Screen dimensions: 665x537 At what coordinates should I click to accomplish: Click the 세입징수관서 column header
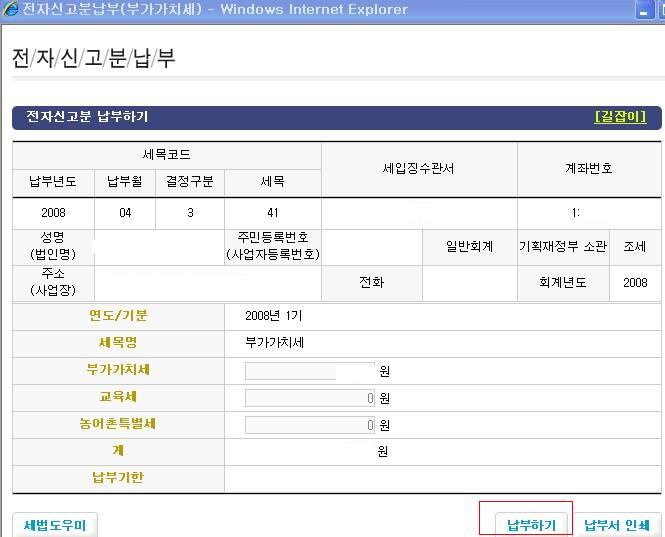click(419, 169)
